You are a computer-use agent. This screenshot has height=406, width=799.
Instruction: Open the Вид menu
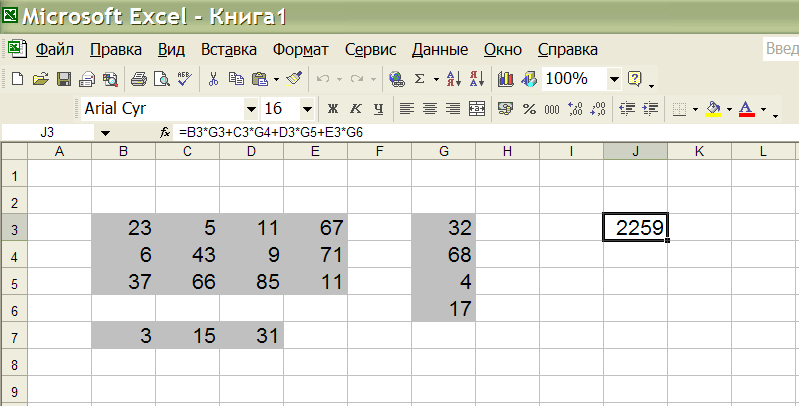[x=171, y=50]
